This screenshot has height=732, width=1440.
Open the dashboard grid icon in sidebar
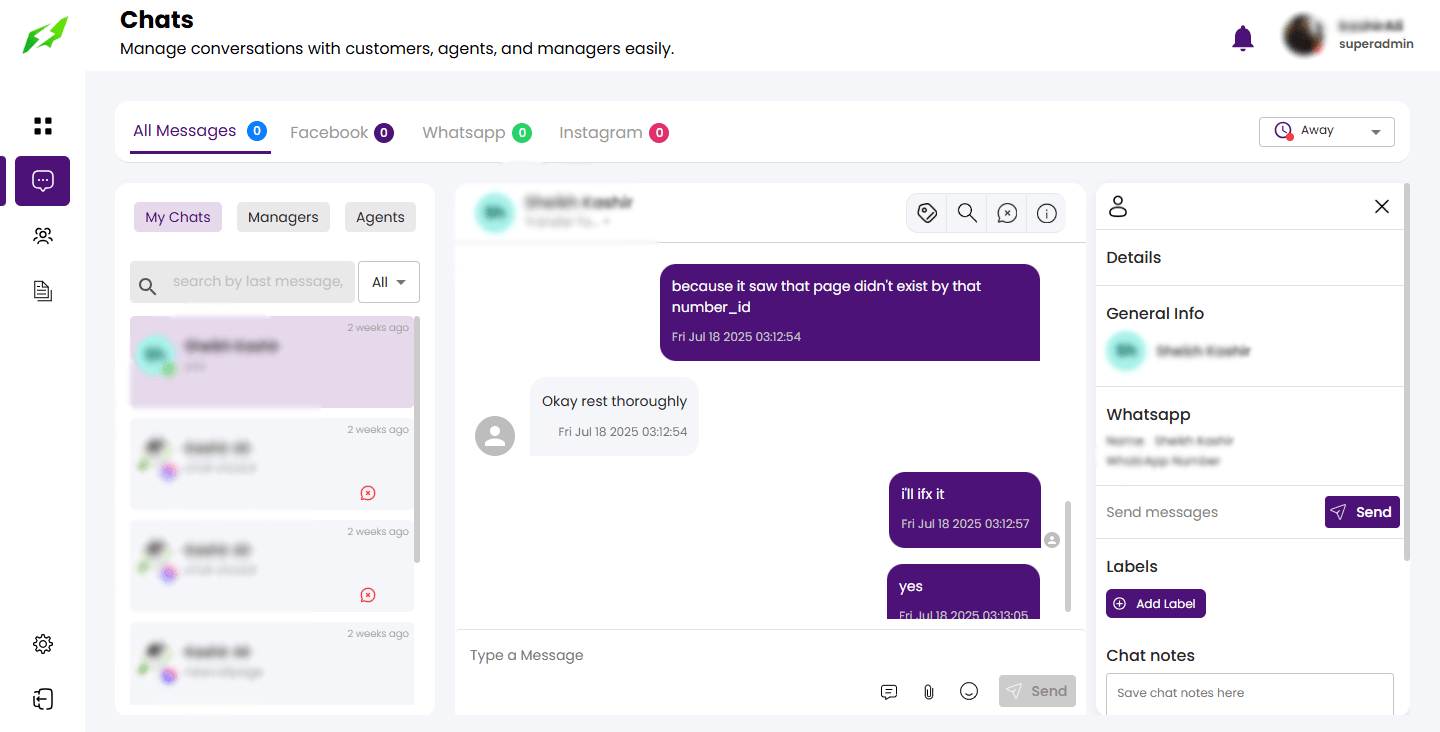pos(43,126)
